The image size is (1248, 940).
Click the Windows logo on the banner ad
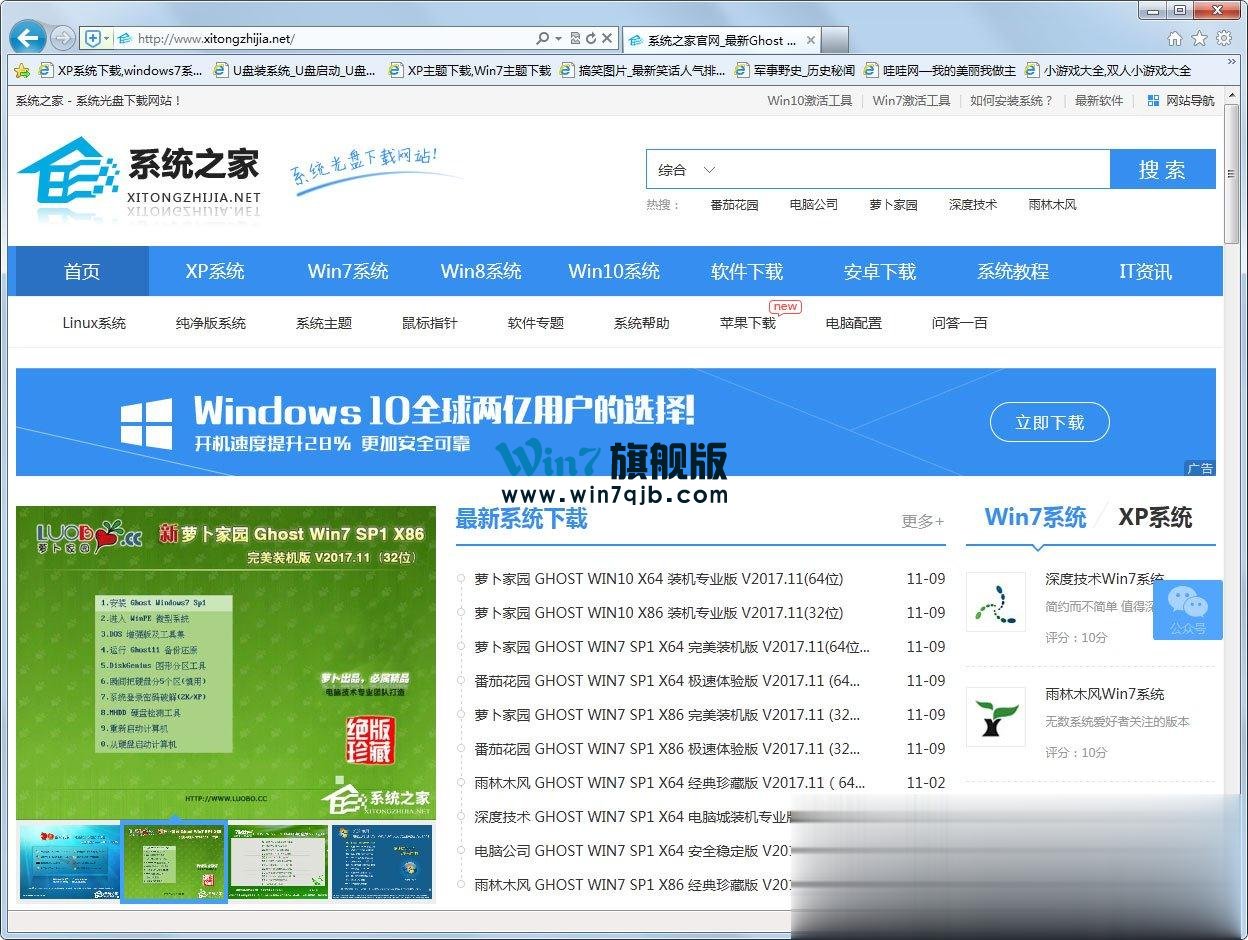pos(146,423)
